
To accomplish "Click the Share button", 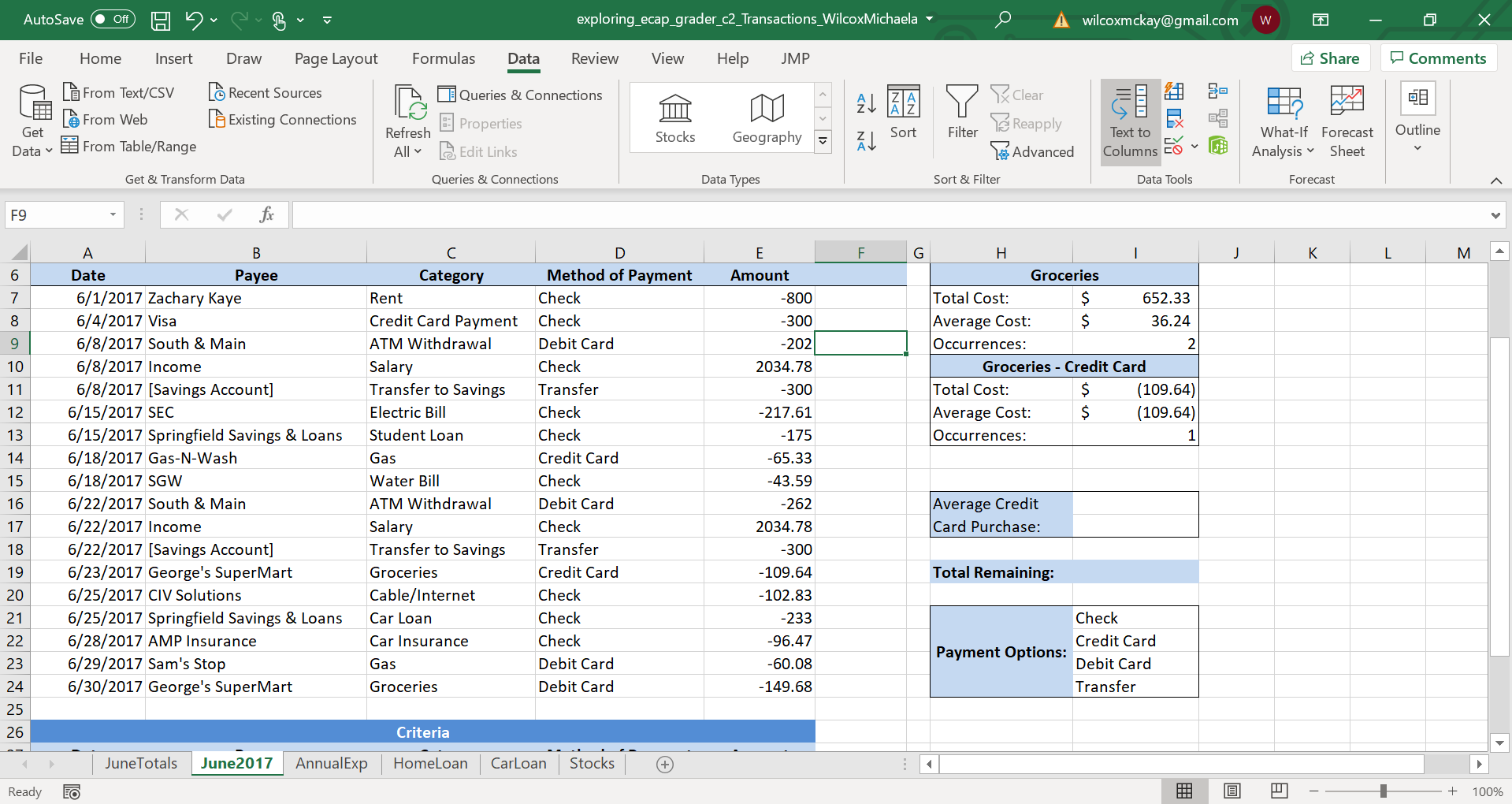I will (1330, 58).
